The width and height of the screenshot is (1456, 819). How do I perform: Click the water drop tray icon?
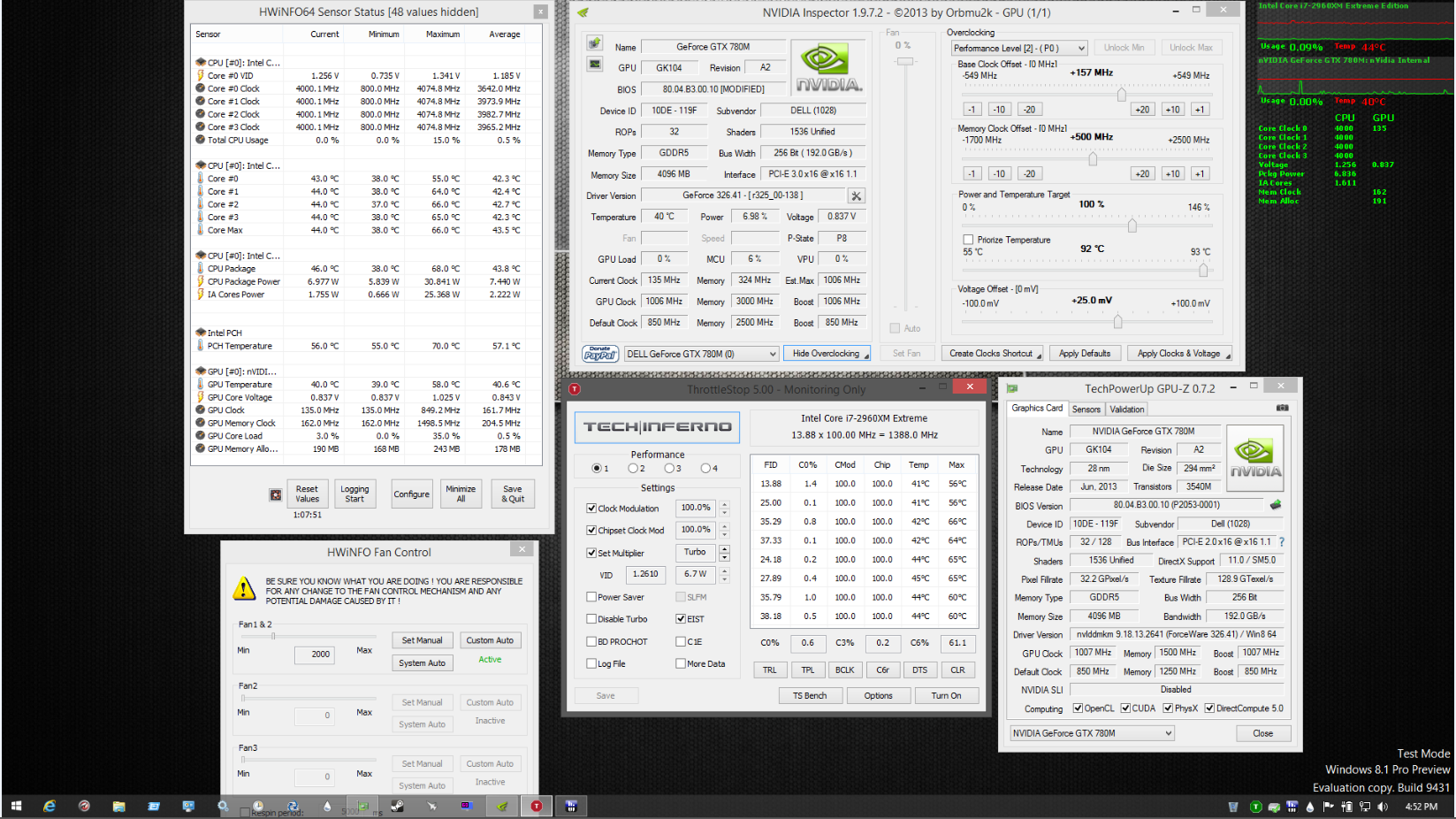[1310, 807]
